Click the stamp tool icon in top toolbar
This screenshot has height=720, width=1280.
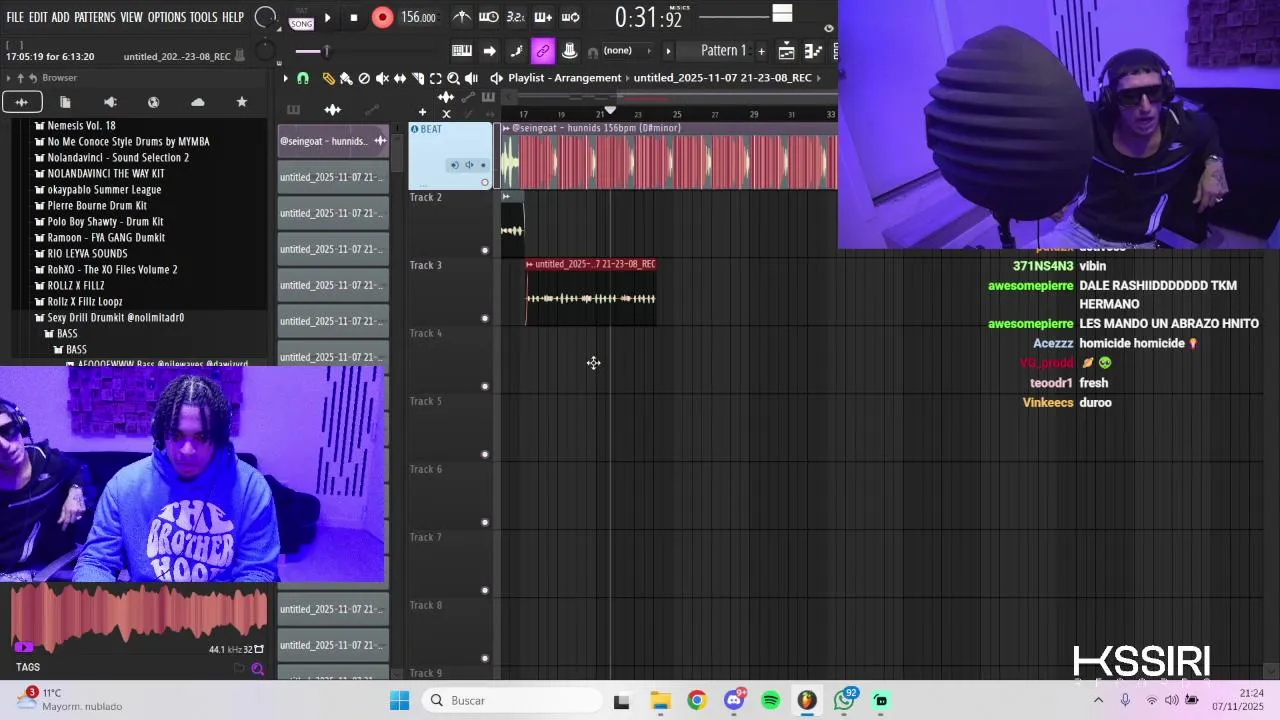pyautogui.click(x=569, y=51)
